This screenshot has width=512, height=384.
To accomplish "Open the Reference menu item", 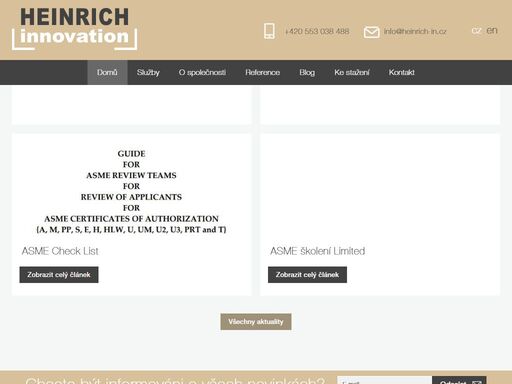I will pos(263,72).
